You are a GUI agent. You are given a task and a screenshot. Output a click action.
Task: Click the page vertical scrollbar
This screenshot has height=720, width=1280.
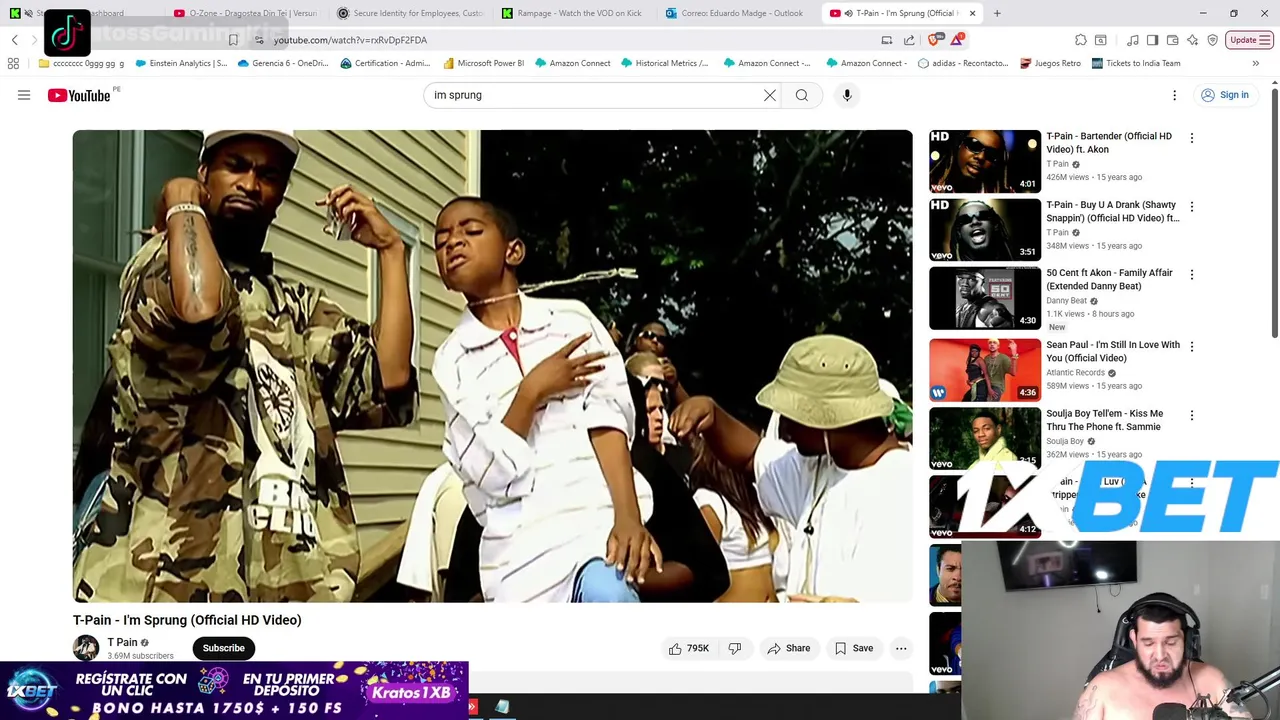click(1274, 212)
